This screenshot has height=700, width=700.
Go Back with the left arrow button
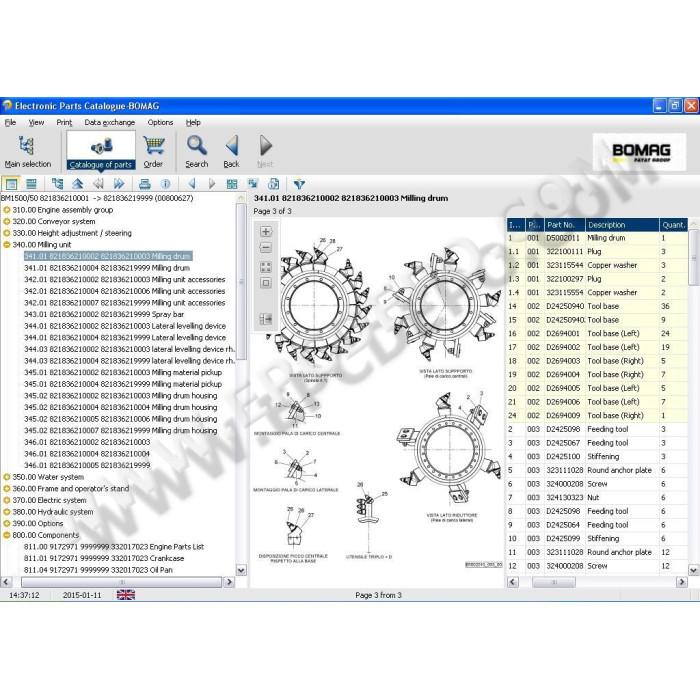[232, 152]
